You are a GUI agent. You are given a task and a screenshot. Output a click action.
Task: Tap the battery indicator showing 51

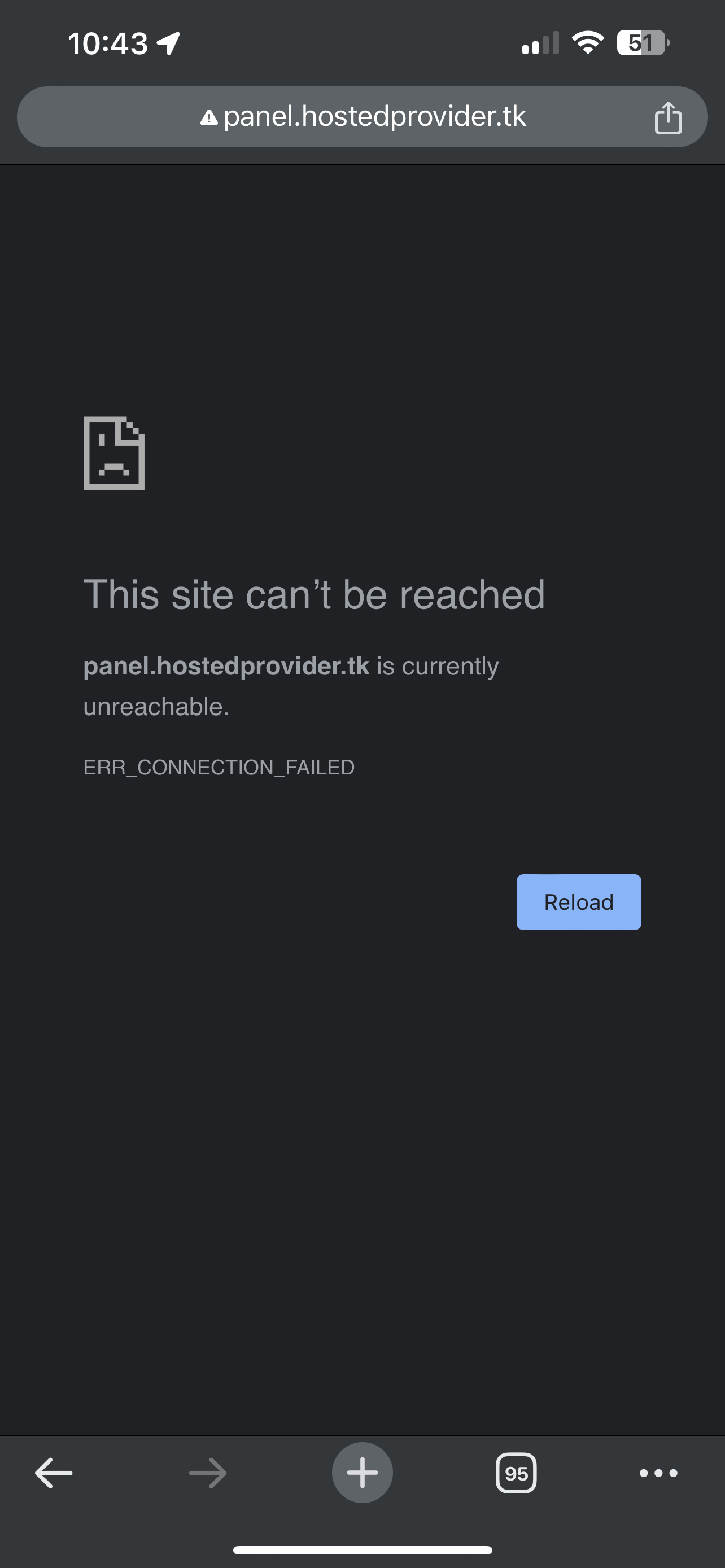[x=644, y=42]
